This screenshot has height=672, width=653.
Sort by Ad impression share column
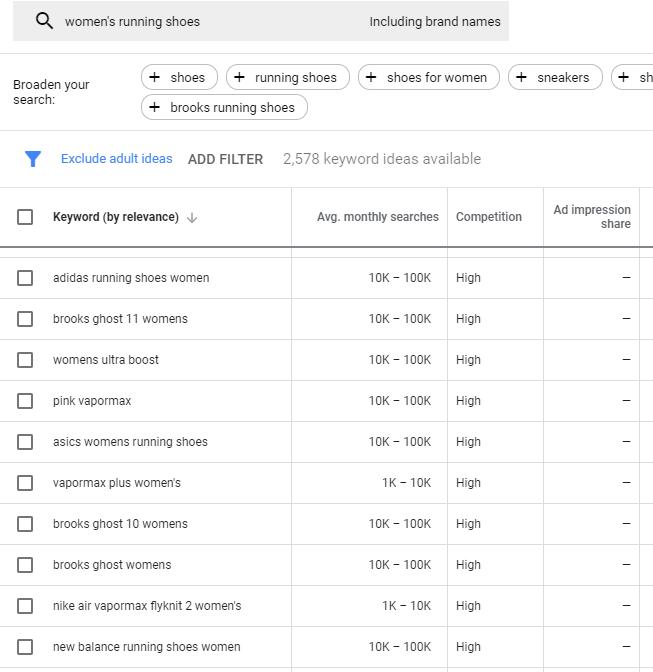point(592,216)
